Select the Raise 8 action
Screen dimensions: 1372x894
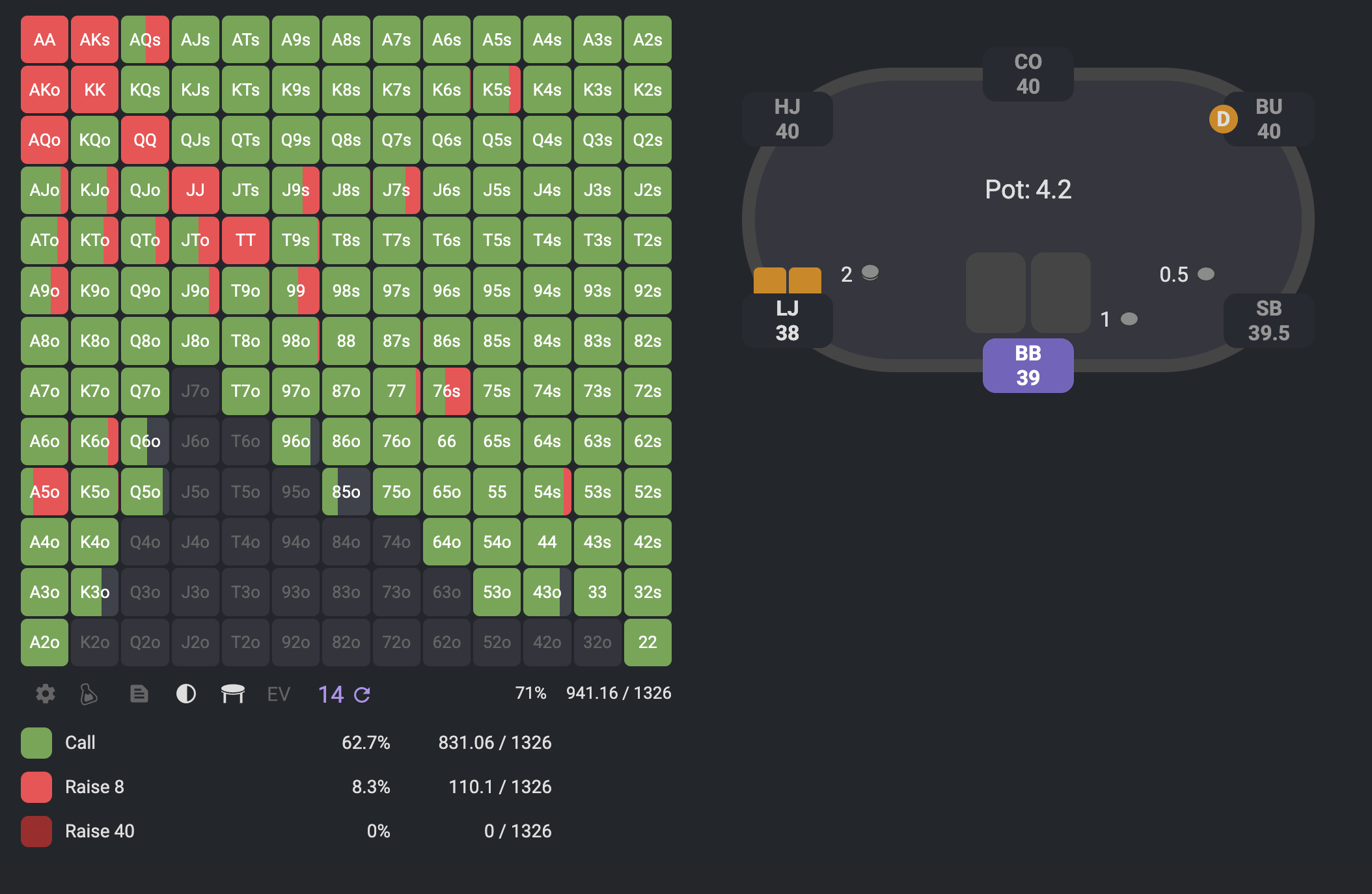pos(94,787)
